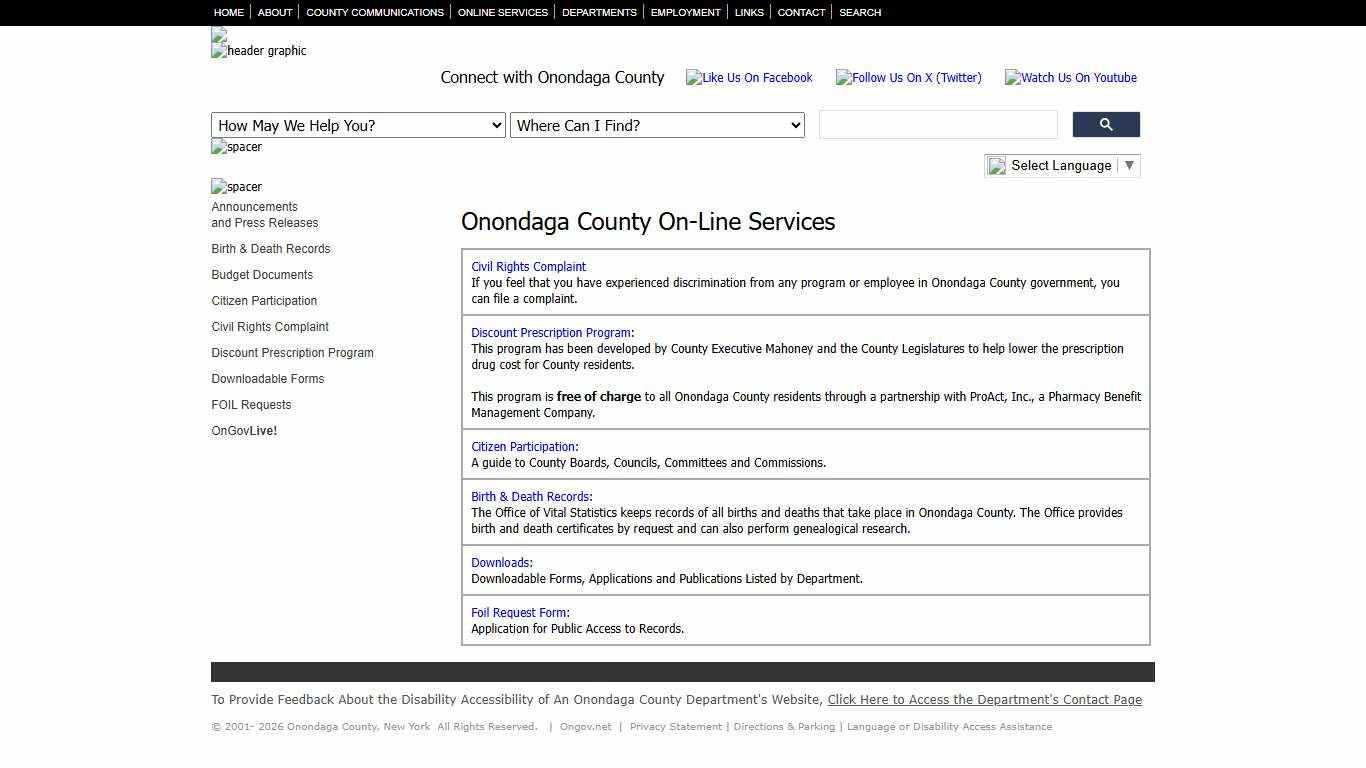Go to County Communications in the top menu
This screenshot has width=1366, height=768.
pos(374,13)
